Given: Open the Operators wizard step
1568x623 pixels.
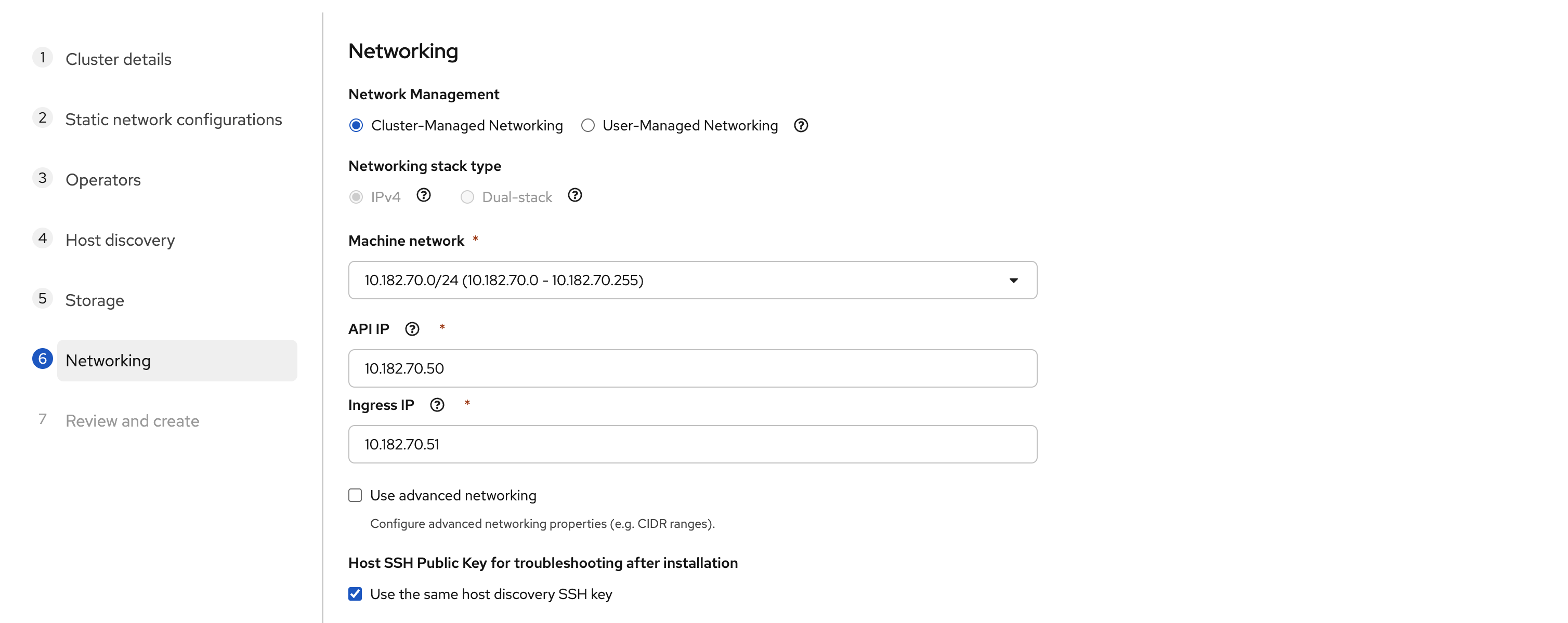Looking at the screenshot, I should 103,179.
